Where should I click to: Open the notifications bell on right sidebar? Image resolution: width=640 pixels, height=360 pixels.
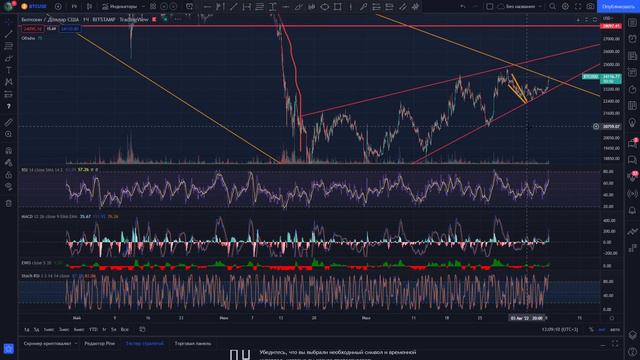click(632, 211)
